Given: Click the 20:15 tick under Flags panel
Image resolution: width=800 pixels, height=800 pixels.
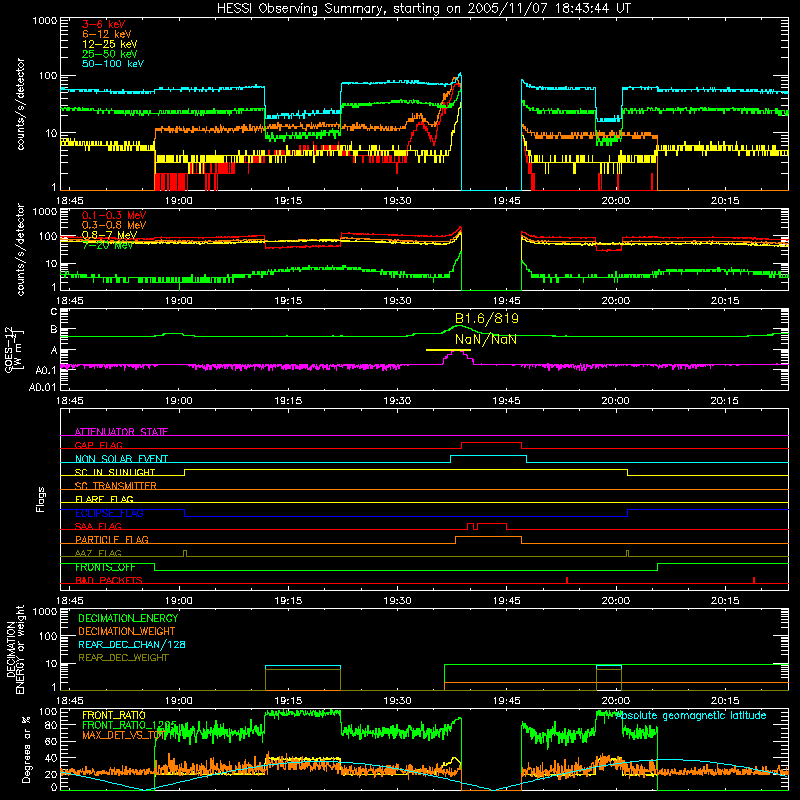Looking at the screenshot, I should coord(724,601).
